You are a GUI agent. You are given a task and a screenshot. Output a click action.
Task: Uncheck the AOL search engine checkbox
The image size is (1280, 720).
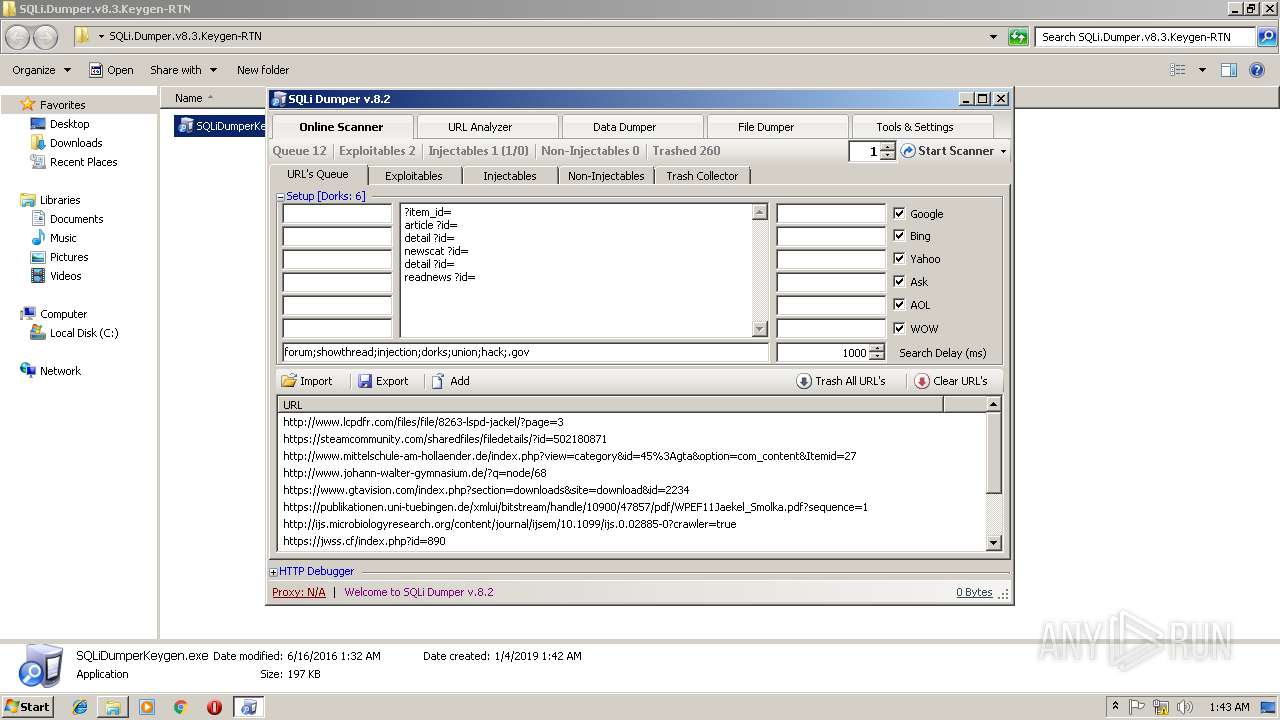(x=899, y=304)
